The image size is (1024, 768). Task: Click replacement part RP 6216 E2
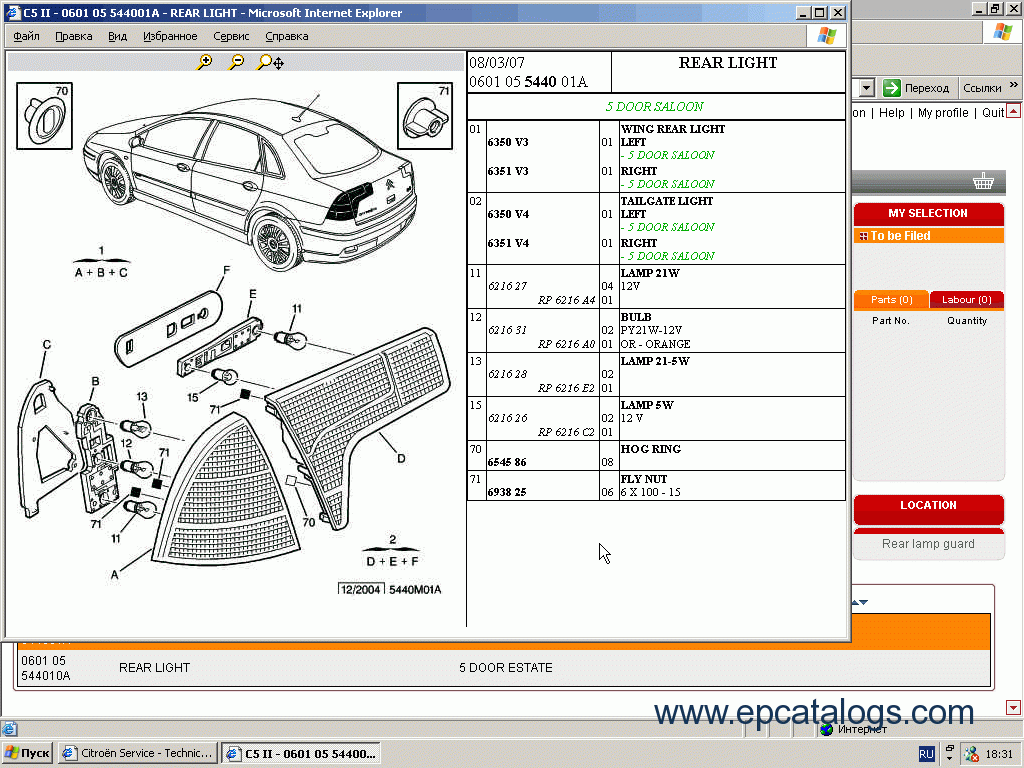pyautogui.click(x=567, y=388)
